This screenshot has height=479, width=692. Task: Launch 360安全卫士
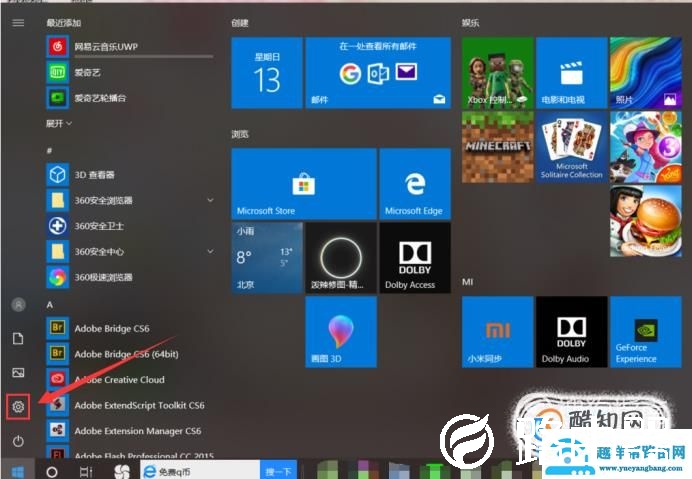point(131,226)
